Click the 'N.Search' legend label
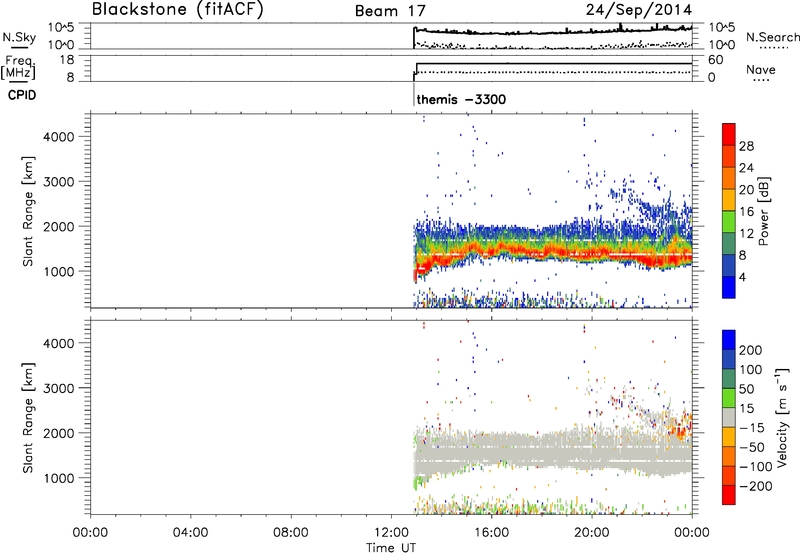800x554 pixels. coord(772,37)
